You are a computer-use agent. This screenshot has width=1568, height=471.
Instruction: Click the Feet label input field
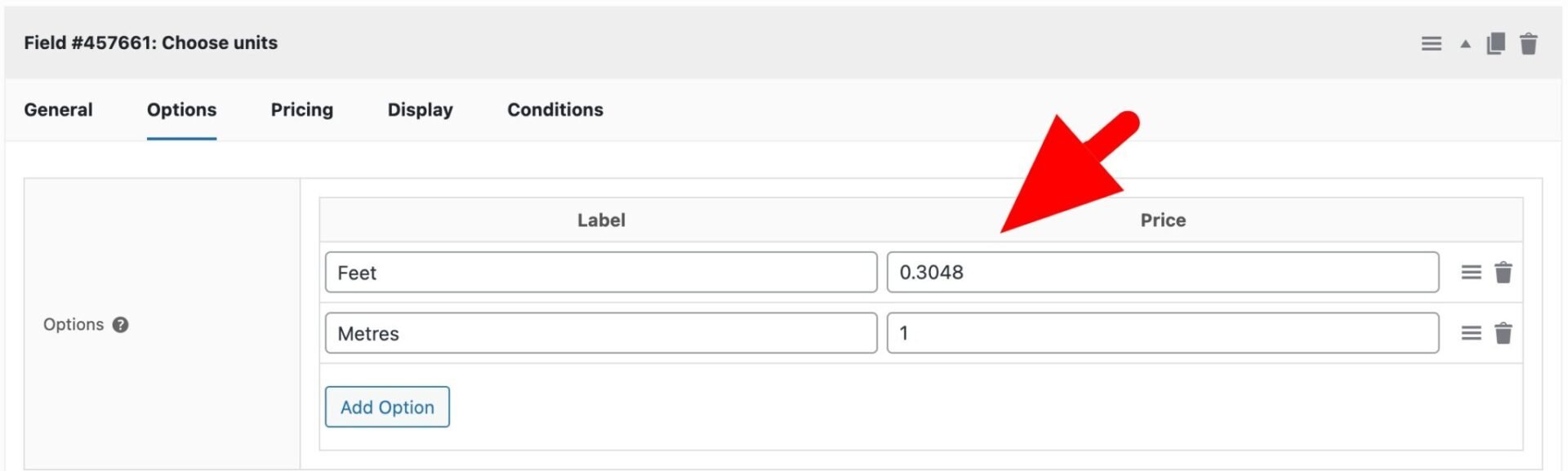[600, 273]
